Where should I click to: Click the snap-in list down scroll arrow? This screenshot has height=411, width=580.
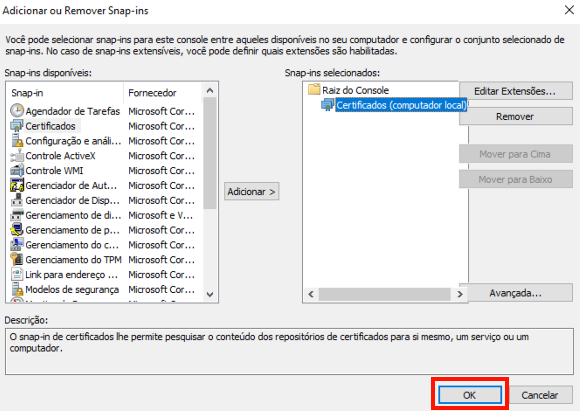click(x=210, y=294)
